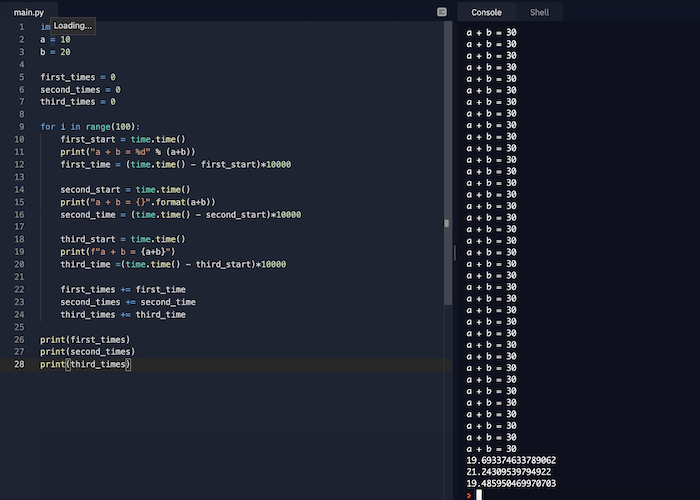700x500 pixels.
Task: Click 'first_times += first_time' line
Action: [123, 289]
